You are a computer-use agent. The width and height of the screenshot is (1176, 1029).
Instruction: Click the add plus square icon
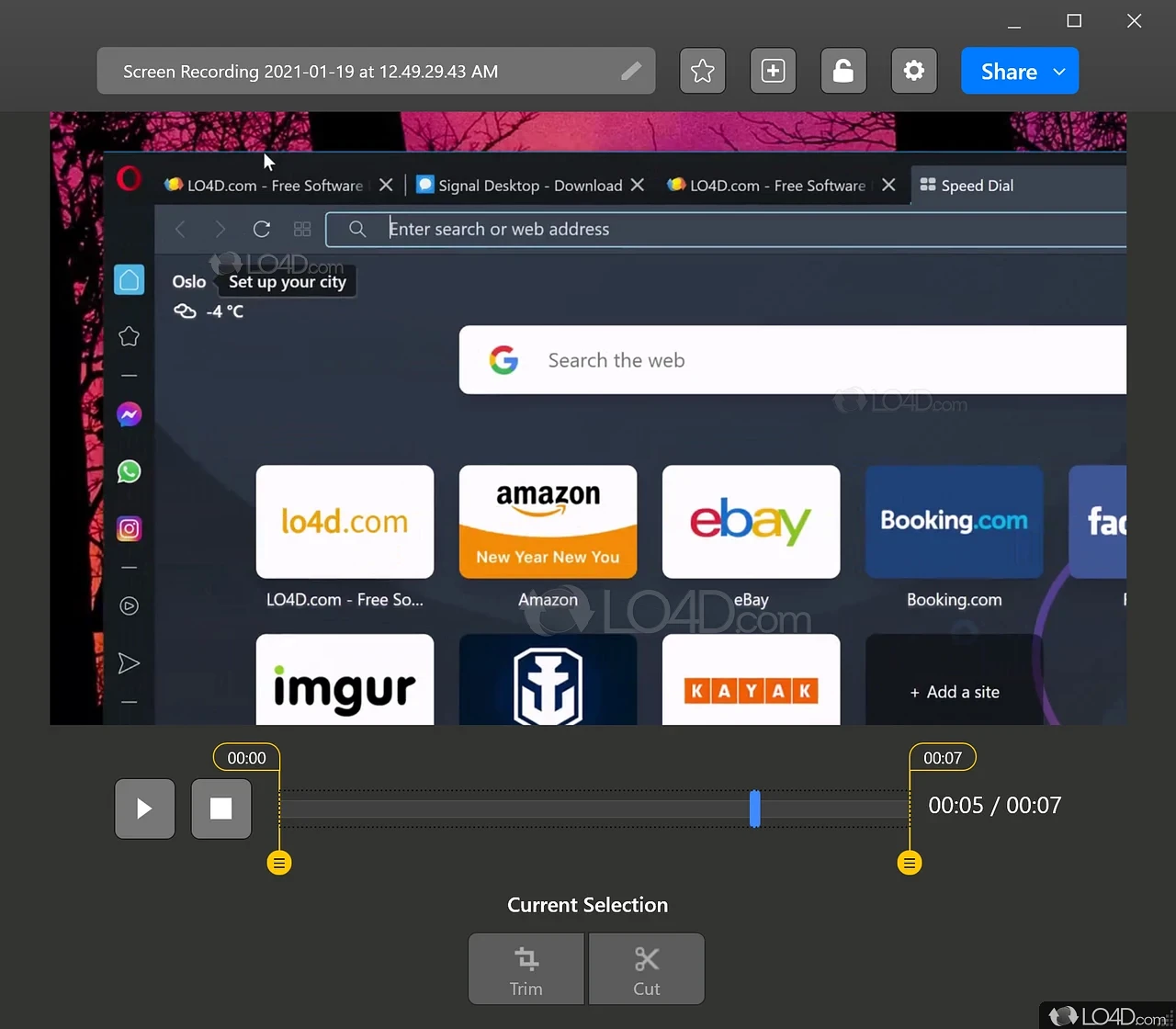[x=773, y=71]
